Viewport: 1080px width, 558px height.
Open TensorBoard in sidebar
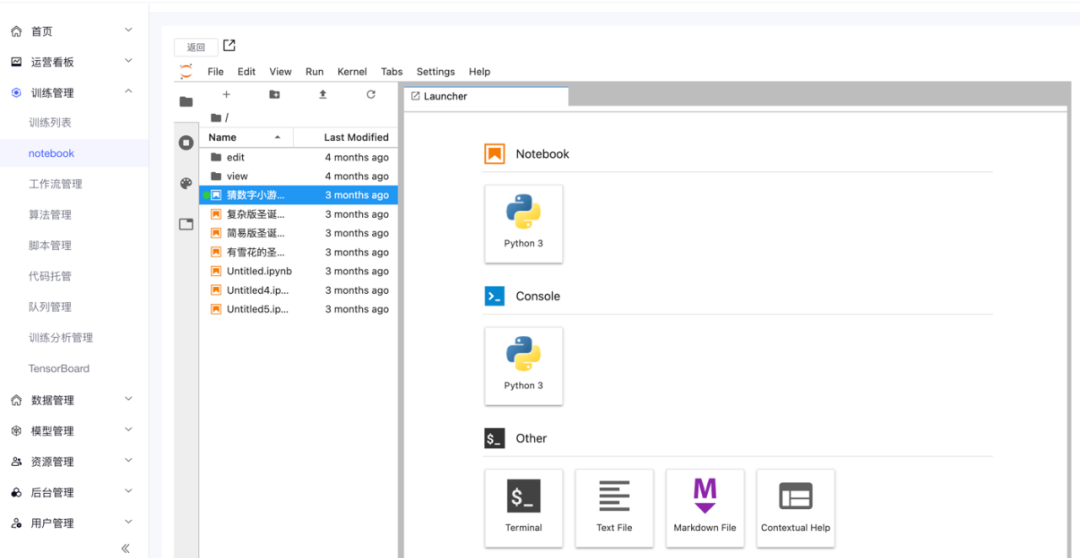click(x=59, y=369)
